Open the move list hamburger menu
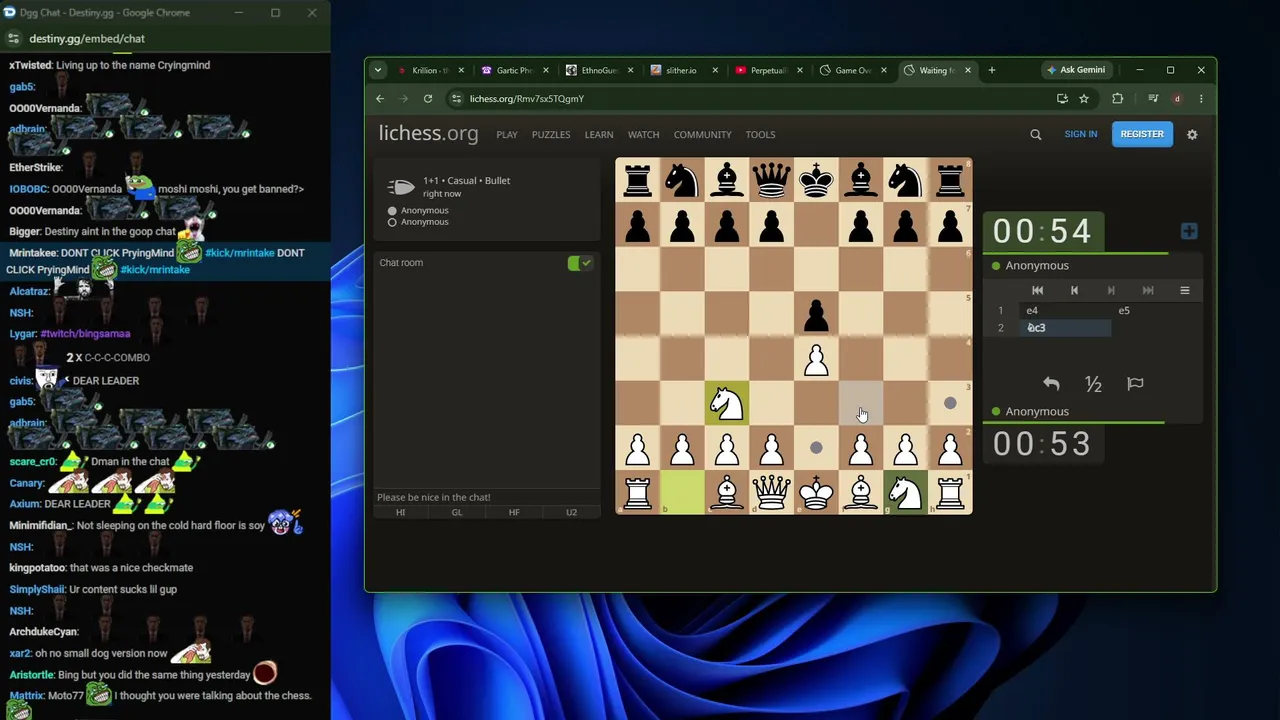This screenshot has height=720, width=1280. [1185, 290]
